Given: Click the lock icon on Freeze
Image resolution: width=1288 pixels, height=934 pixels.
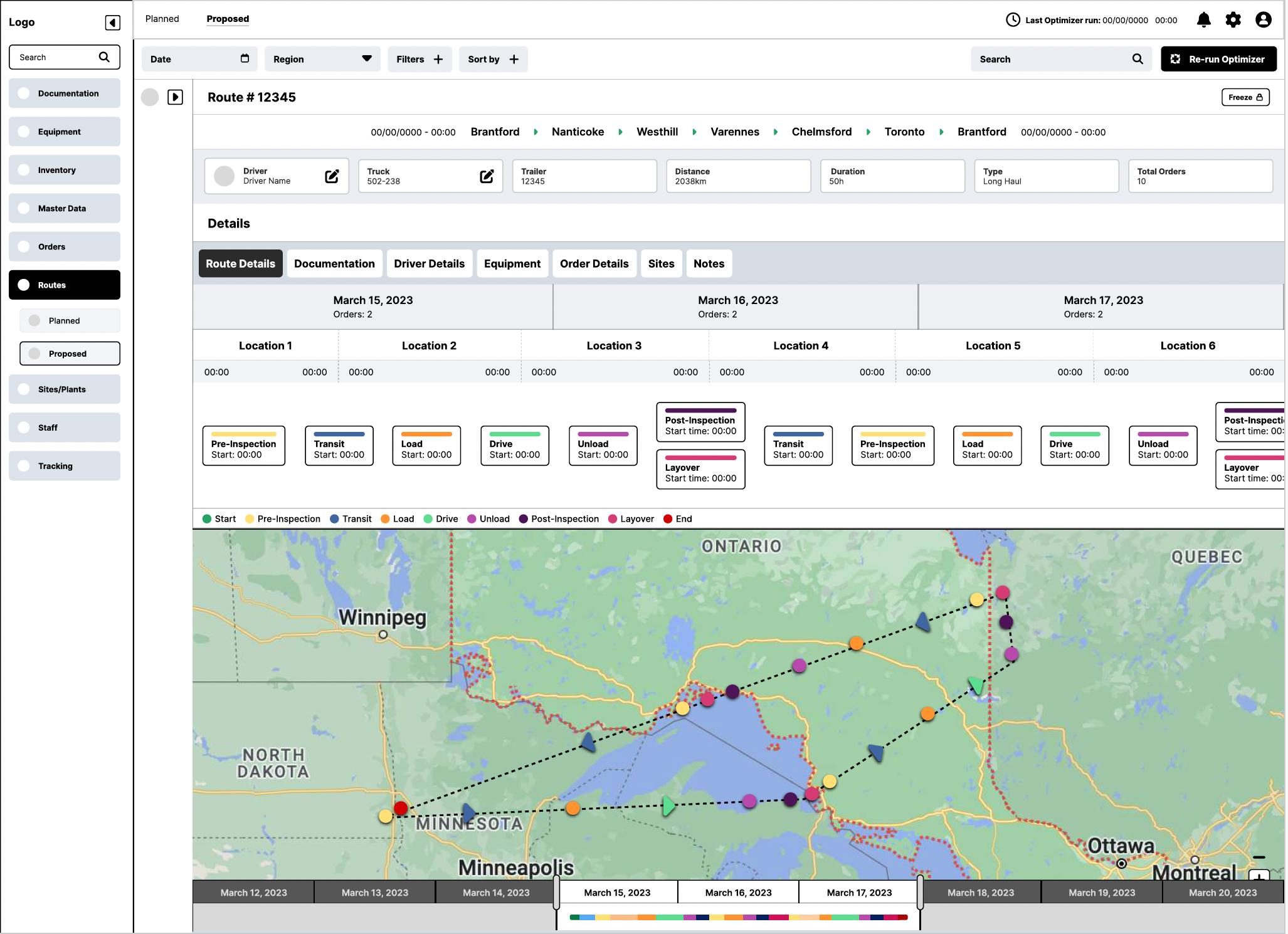Looking at the screenshot, I should coord(1259,97).
